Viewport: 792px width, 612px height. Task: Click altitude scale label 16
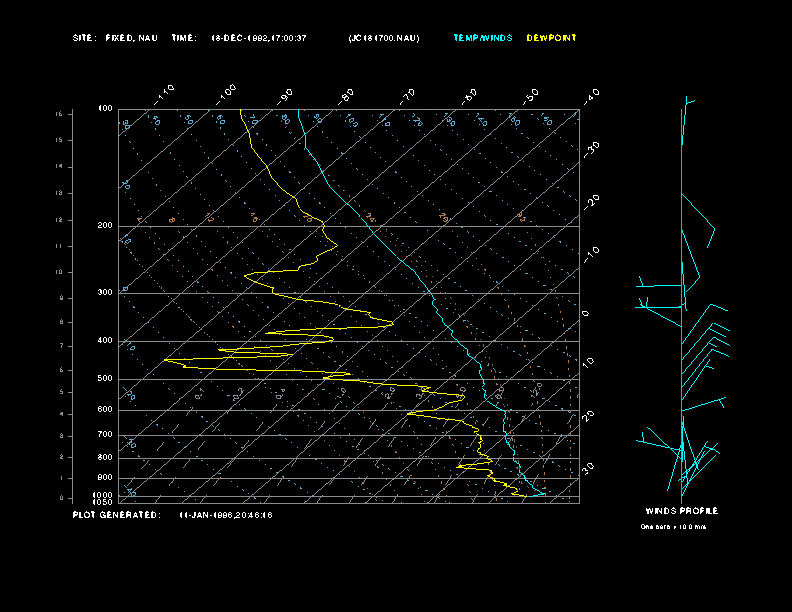(x=60, y=114)
